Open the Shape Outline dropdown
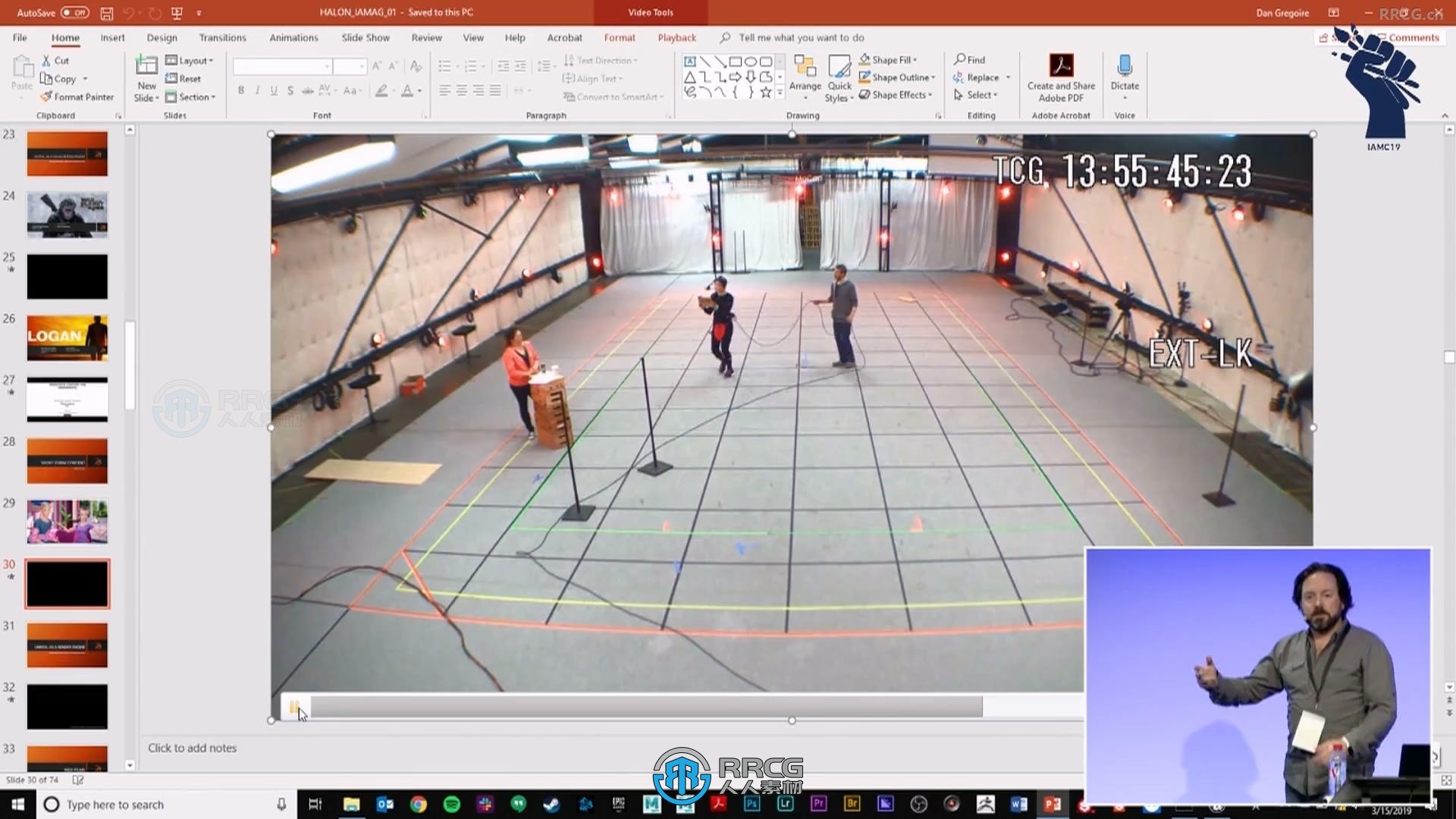The width and height of the screenshot is (1456, 819). coord(897,77)
